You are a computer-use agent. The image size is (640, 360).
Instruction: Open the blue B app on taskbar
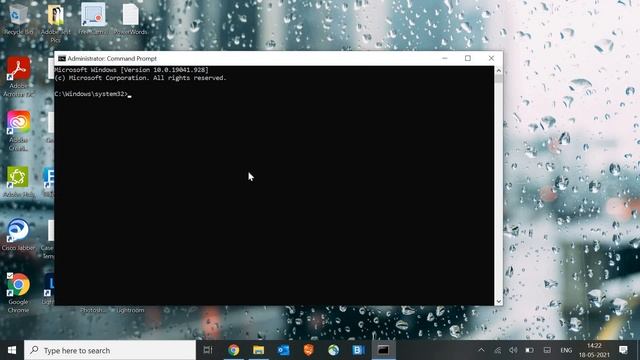pos(358,350)
